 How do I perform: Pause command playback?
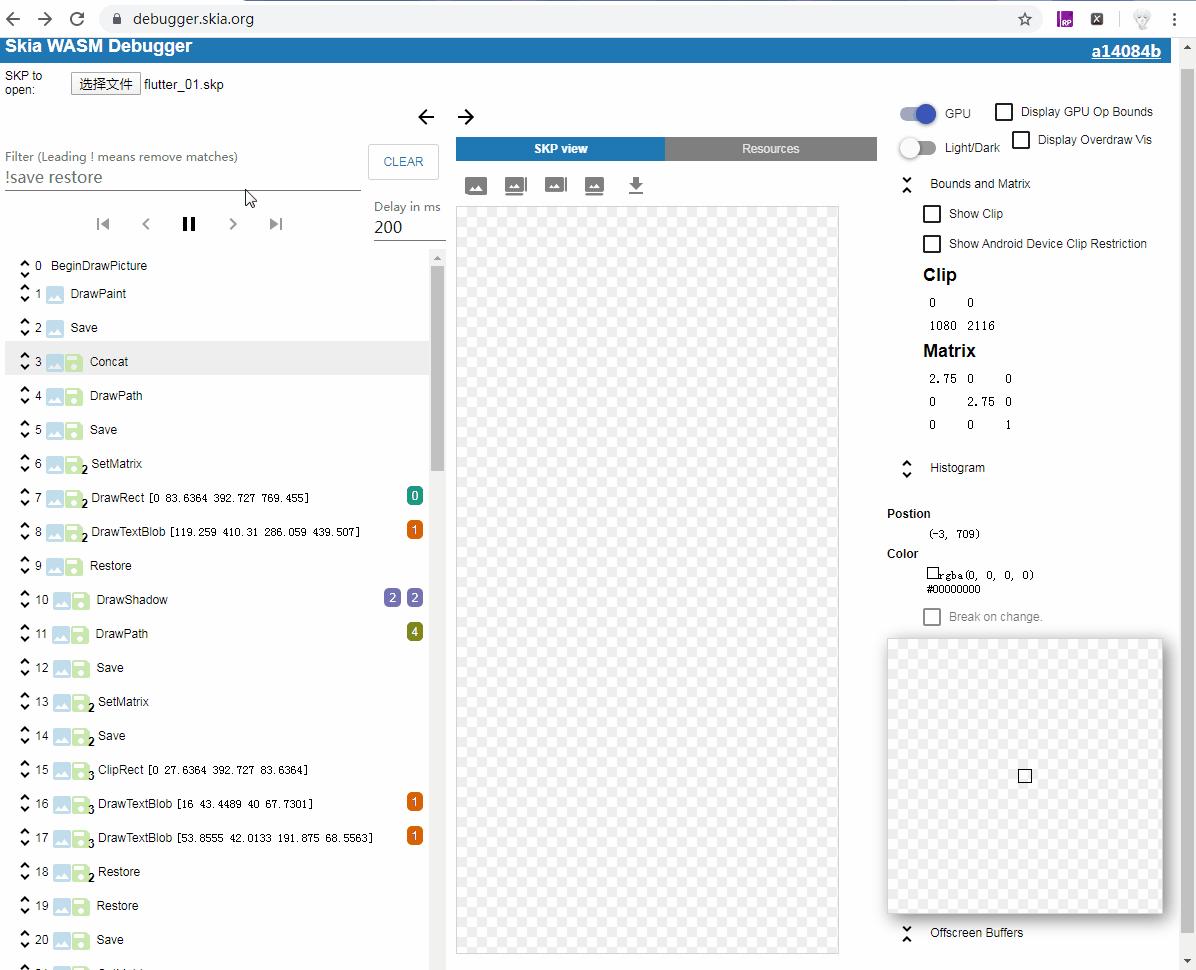tap(189, 223)
